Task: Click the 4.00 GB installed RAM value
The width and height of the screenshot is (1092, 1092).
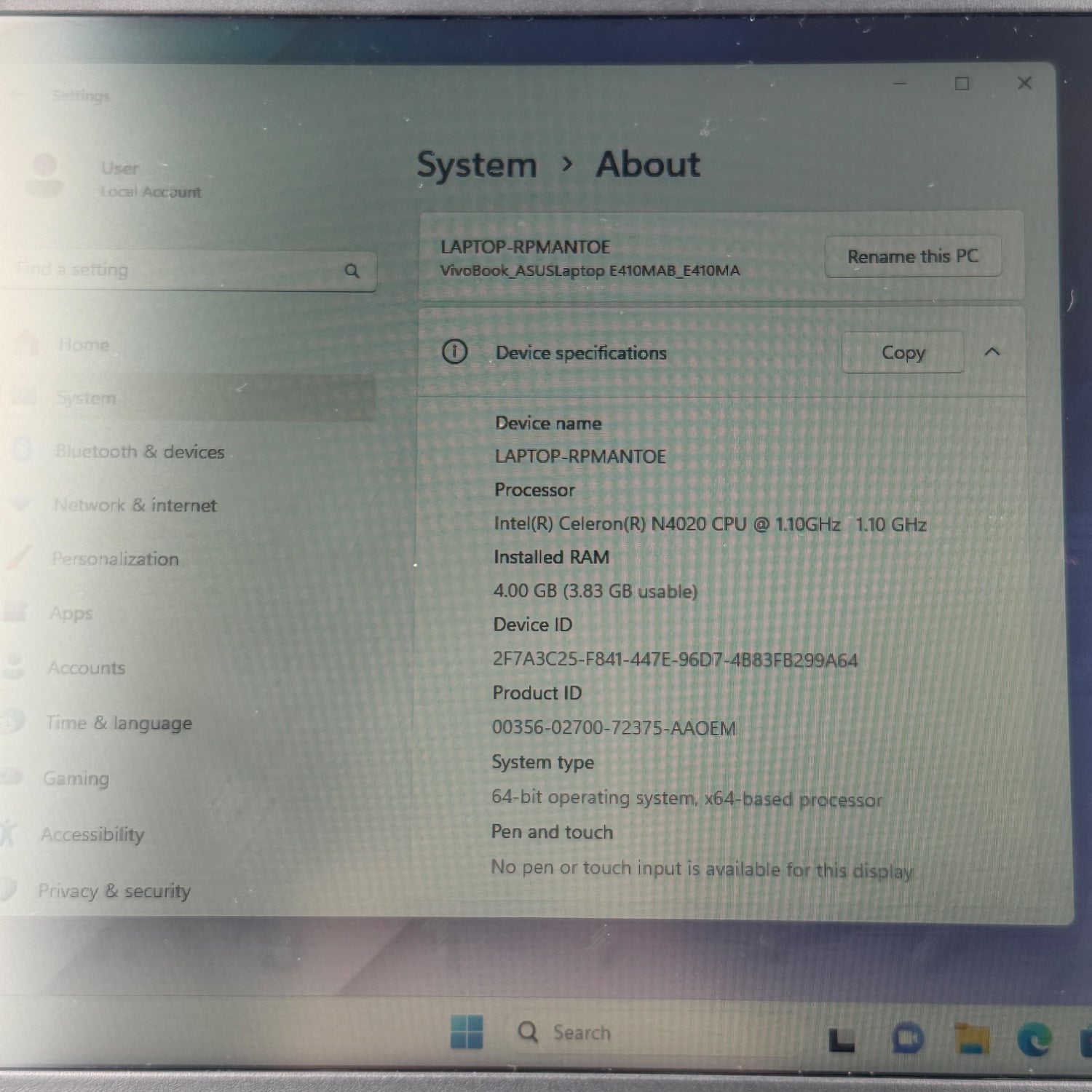Action: pyautogui.click(x=595, y=591)
